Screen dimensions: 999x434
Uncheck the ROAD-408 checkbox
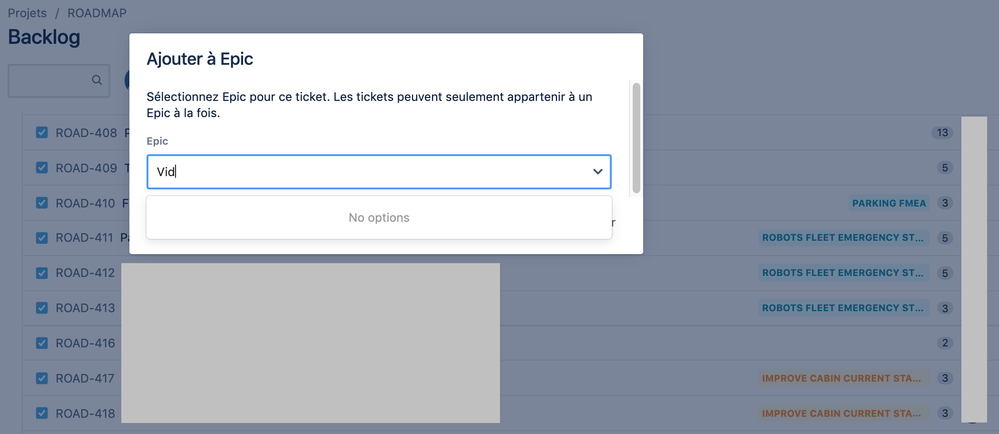(x=42, y=133)
